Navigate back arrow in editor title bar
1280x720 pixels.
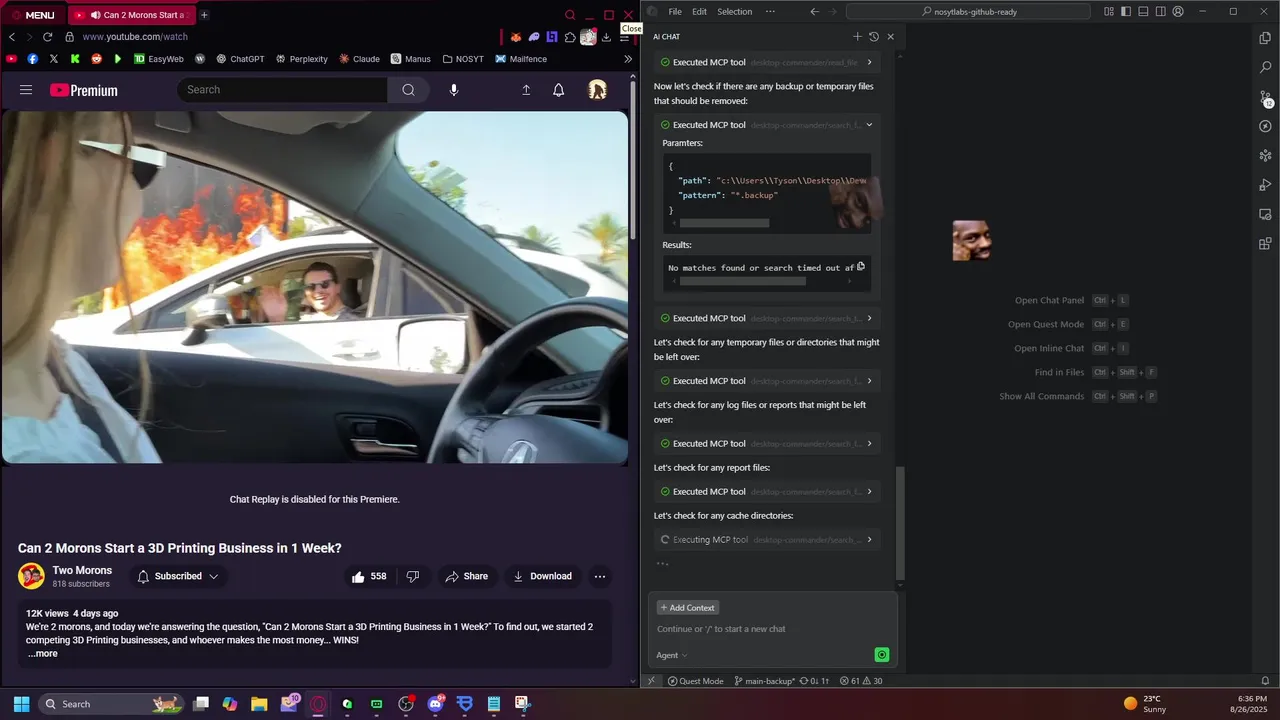point(814,12)
